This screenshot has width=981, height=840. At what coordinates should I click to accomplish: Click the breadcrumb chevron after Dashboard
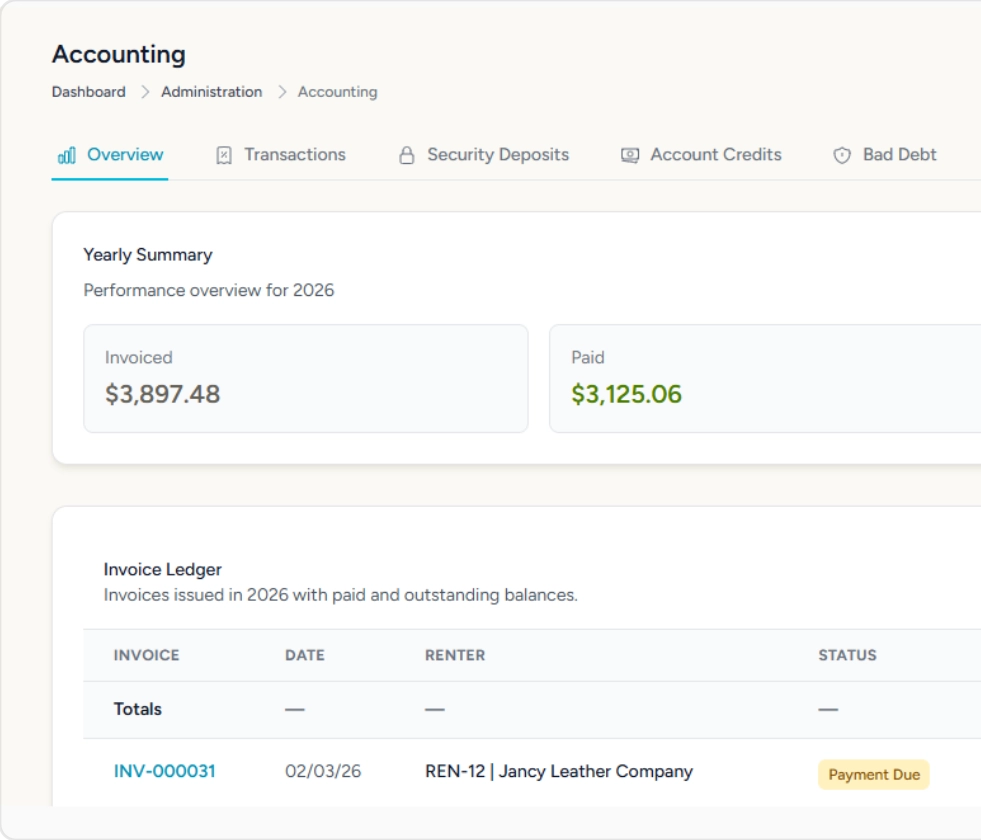(144, 92)
